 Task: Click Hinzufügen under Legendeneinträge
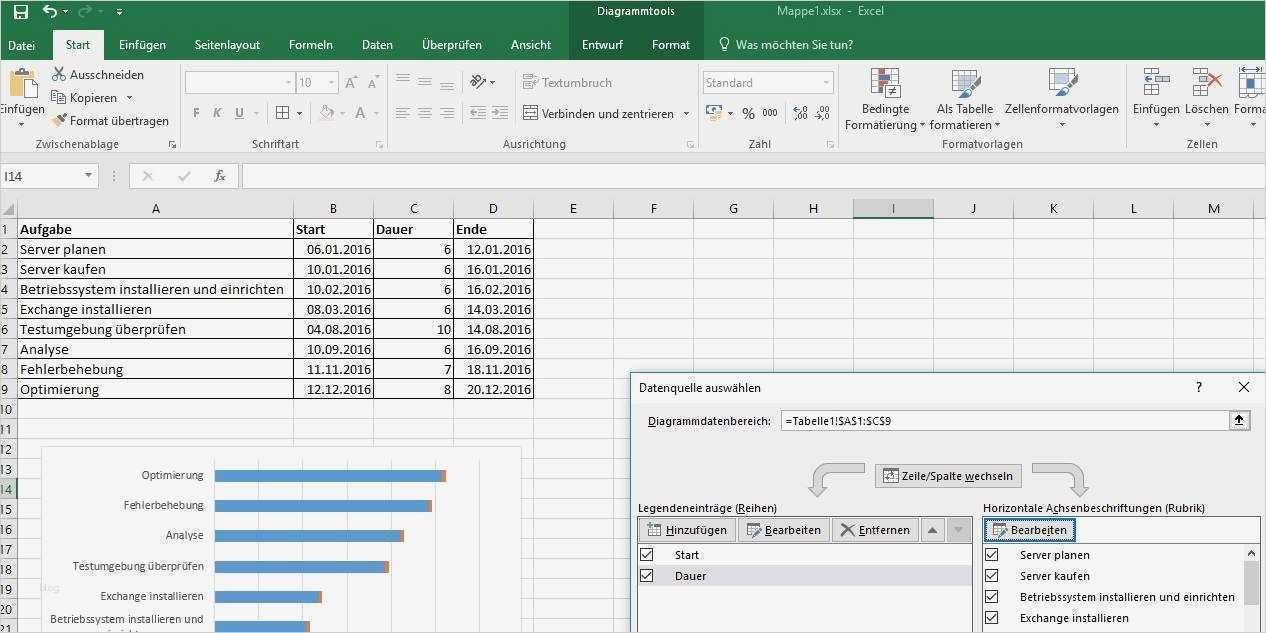687,529
